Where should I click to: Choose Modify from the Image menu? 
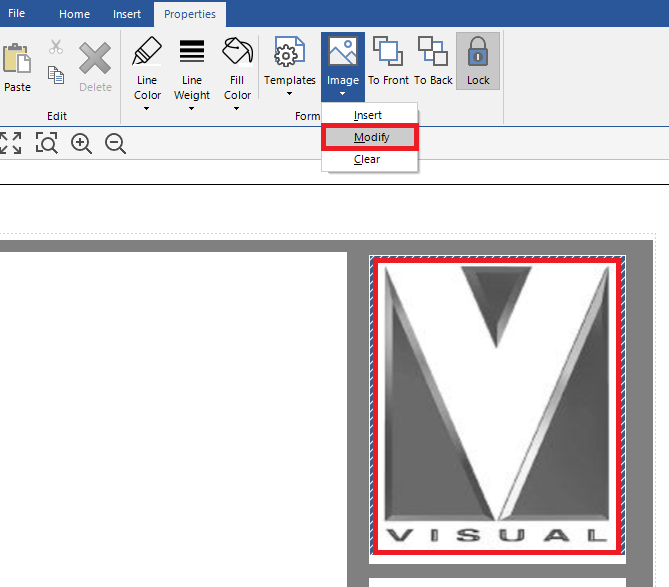point(371,137)
